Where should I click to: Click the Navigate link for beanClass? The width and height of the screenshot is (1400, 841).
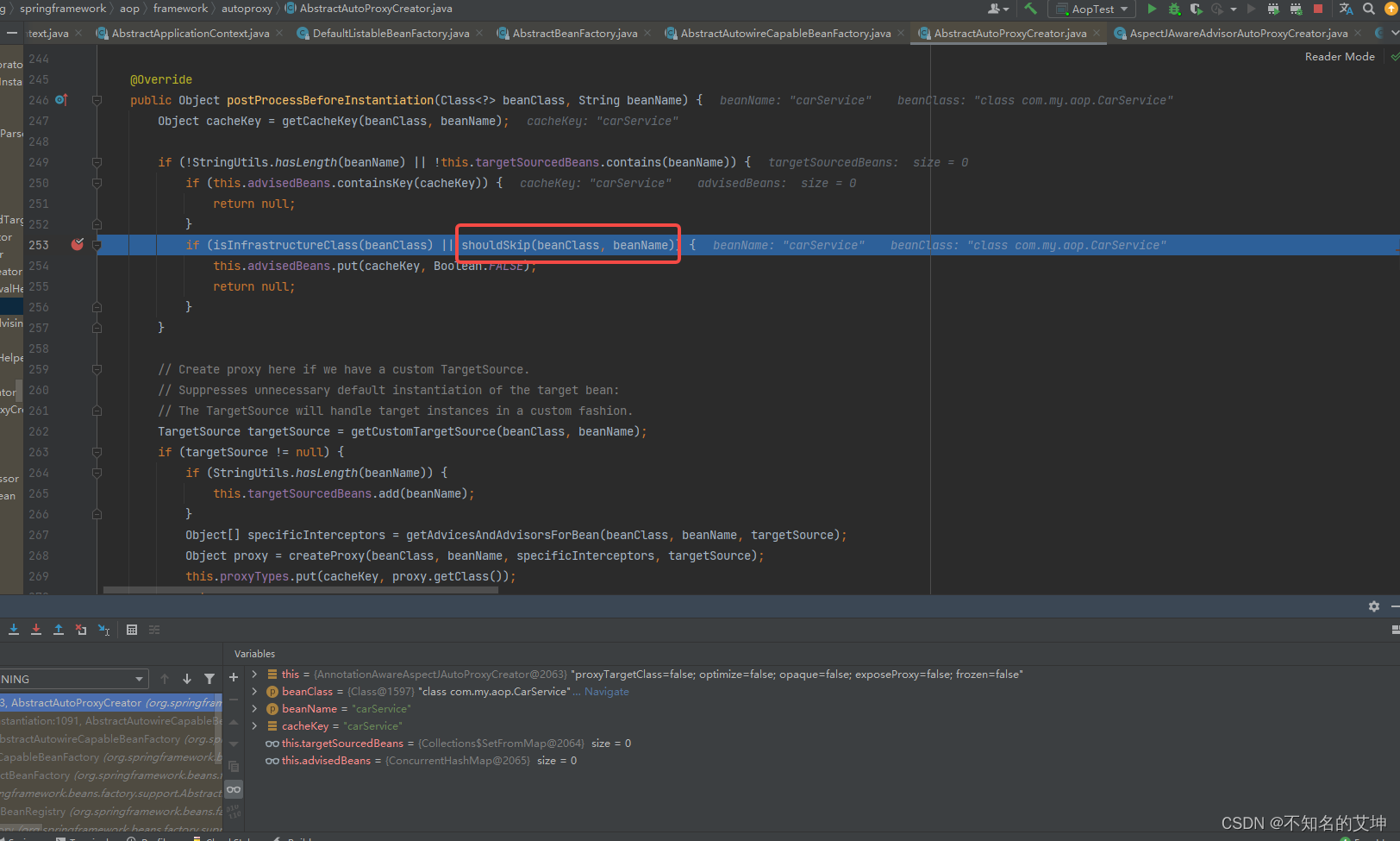tap(607, 692)
